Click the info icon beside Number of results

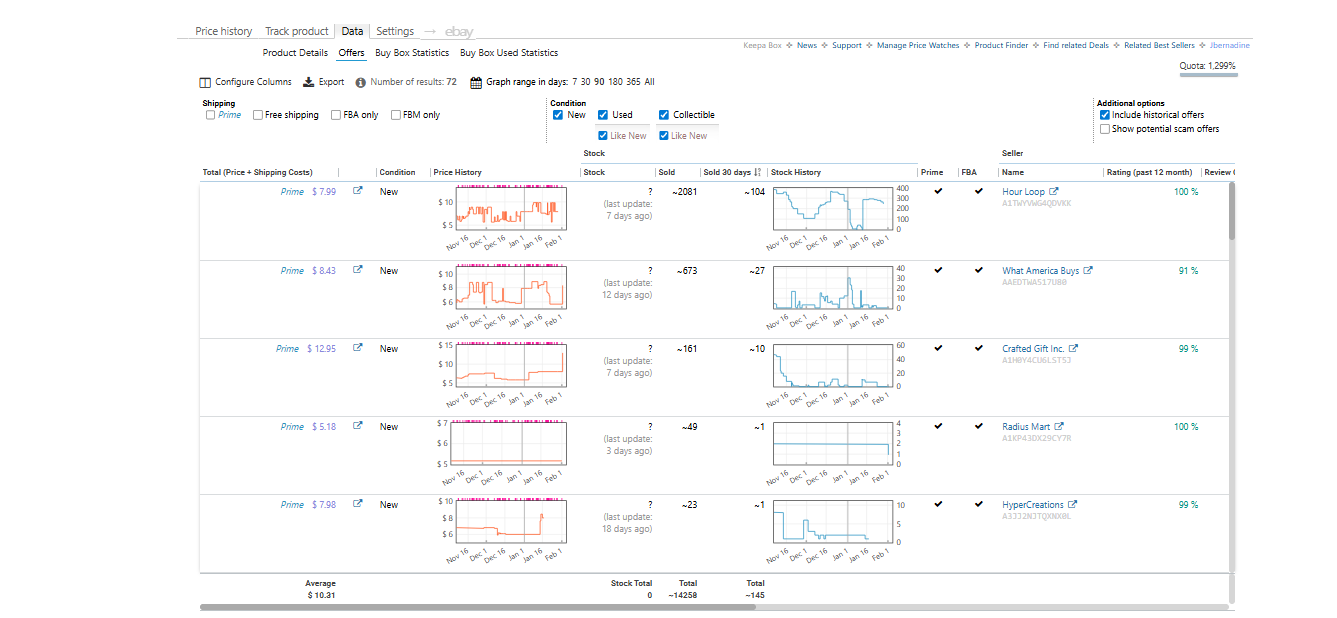[360, 83]
